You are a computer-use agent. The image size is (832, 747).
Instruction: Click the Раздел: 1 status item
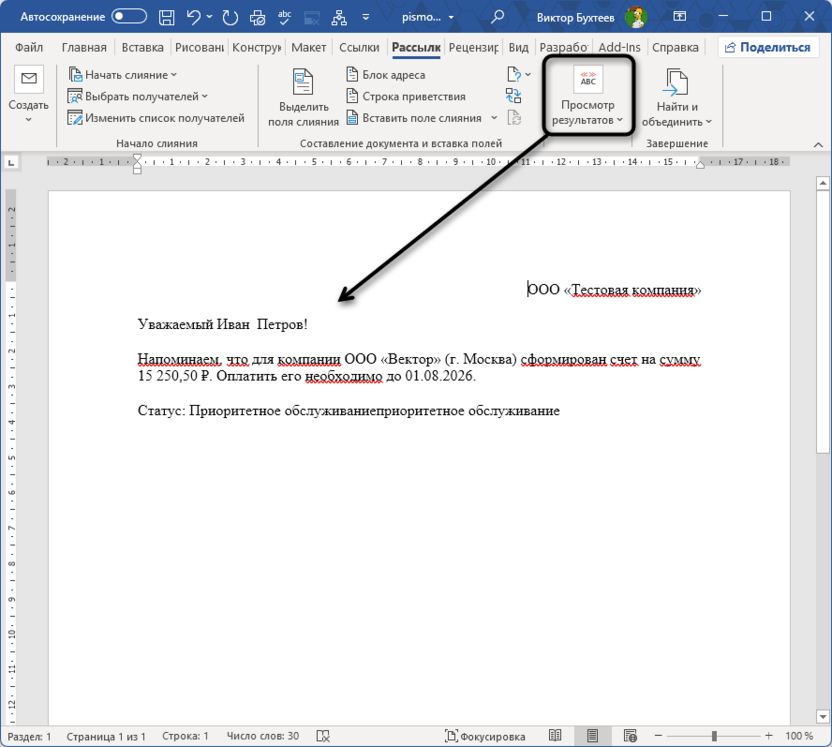[x=29, y=736]
